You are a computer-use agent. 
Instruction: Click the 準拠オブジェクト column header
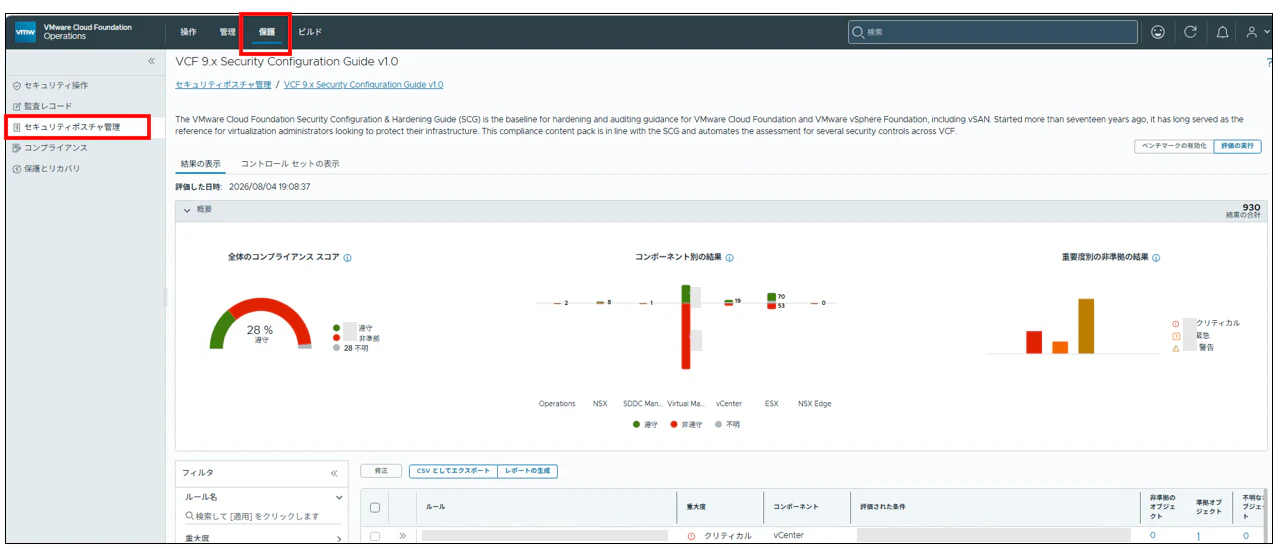tap(1210, 507)
